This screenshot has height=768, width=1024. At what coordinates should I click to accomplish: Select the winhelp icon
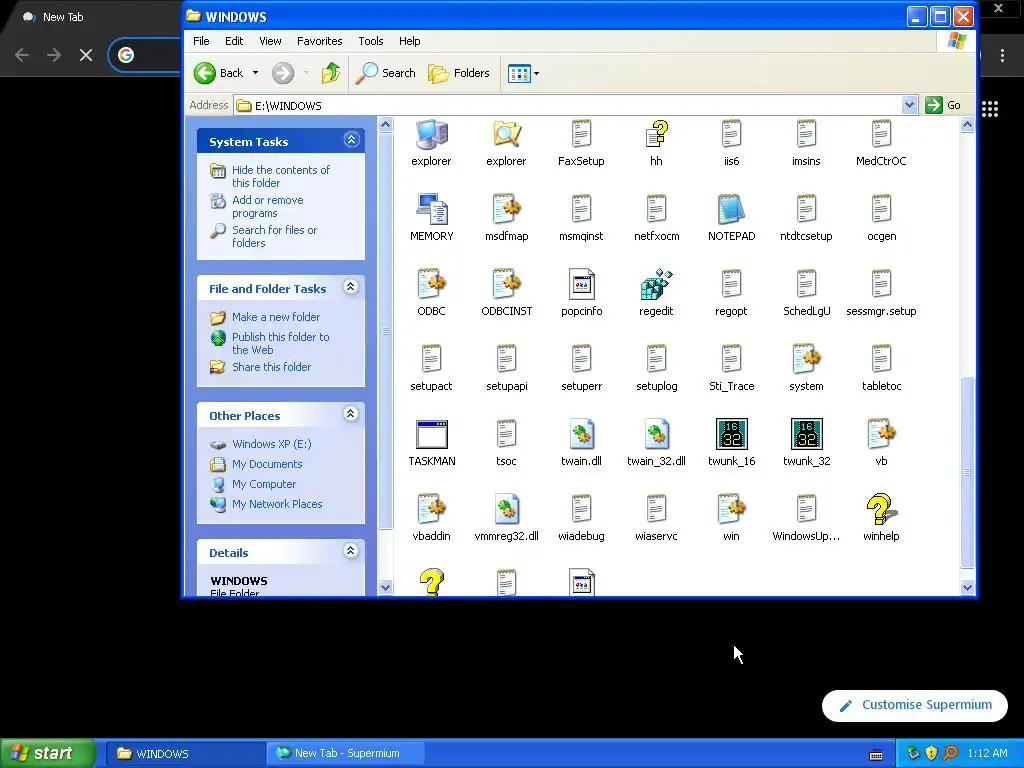881,509
